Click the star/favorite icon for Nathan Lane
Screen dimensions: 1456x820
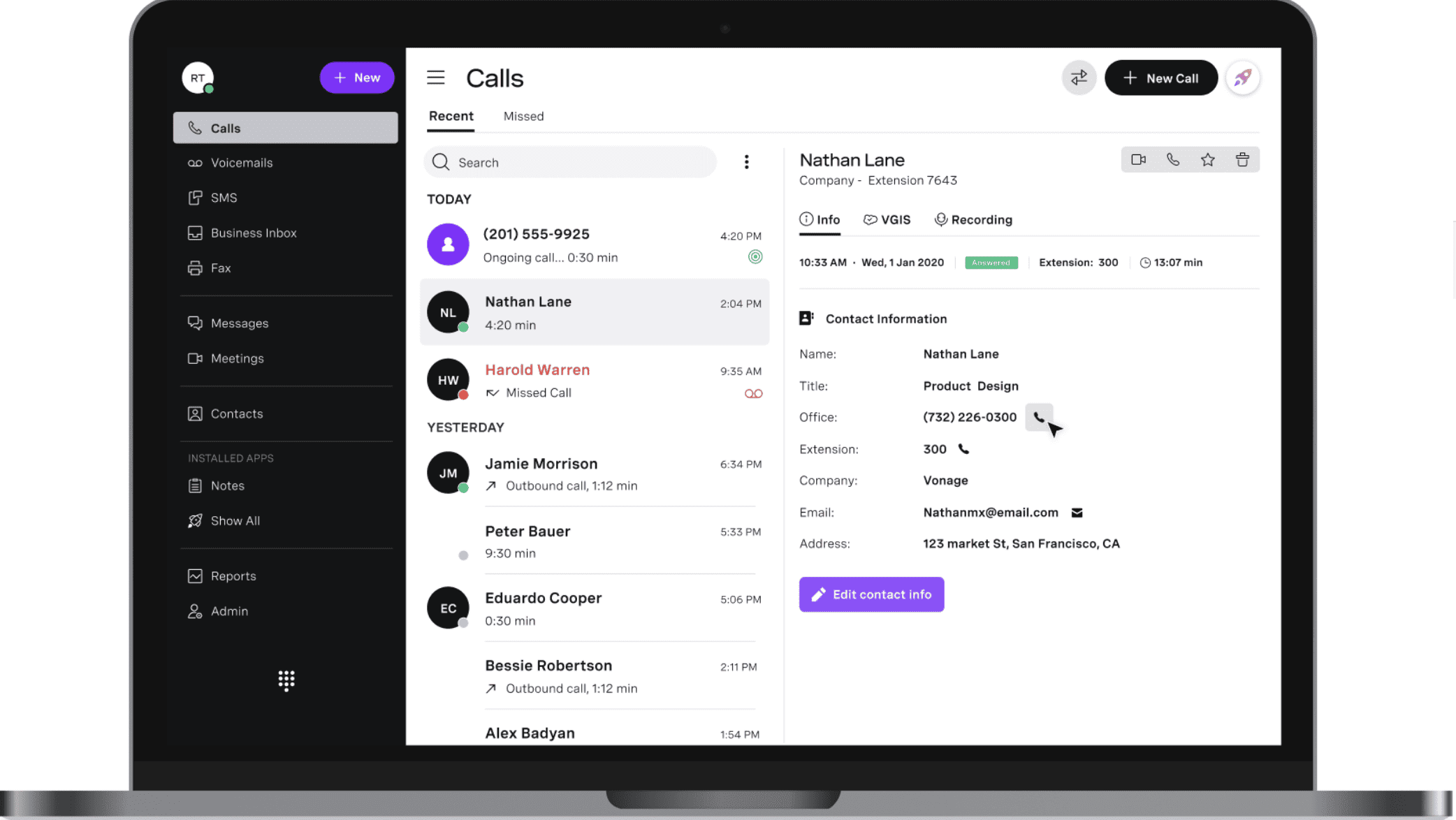click(x=1208, y=159)
